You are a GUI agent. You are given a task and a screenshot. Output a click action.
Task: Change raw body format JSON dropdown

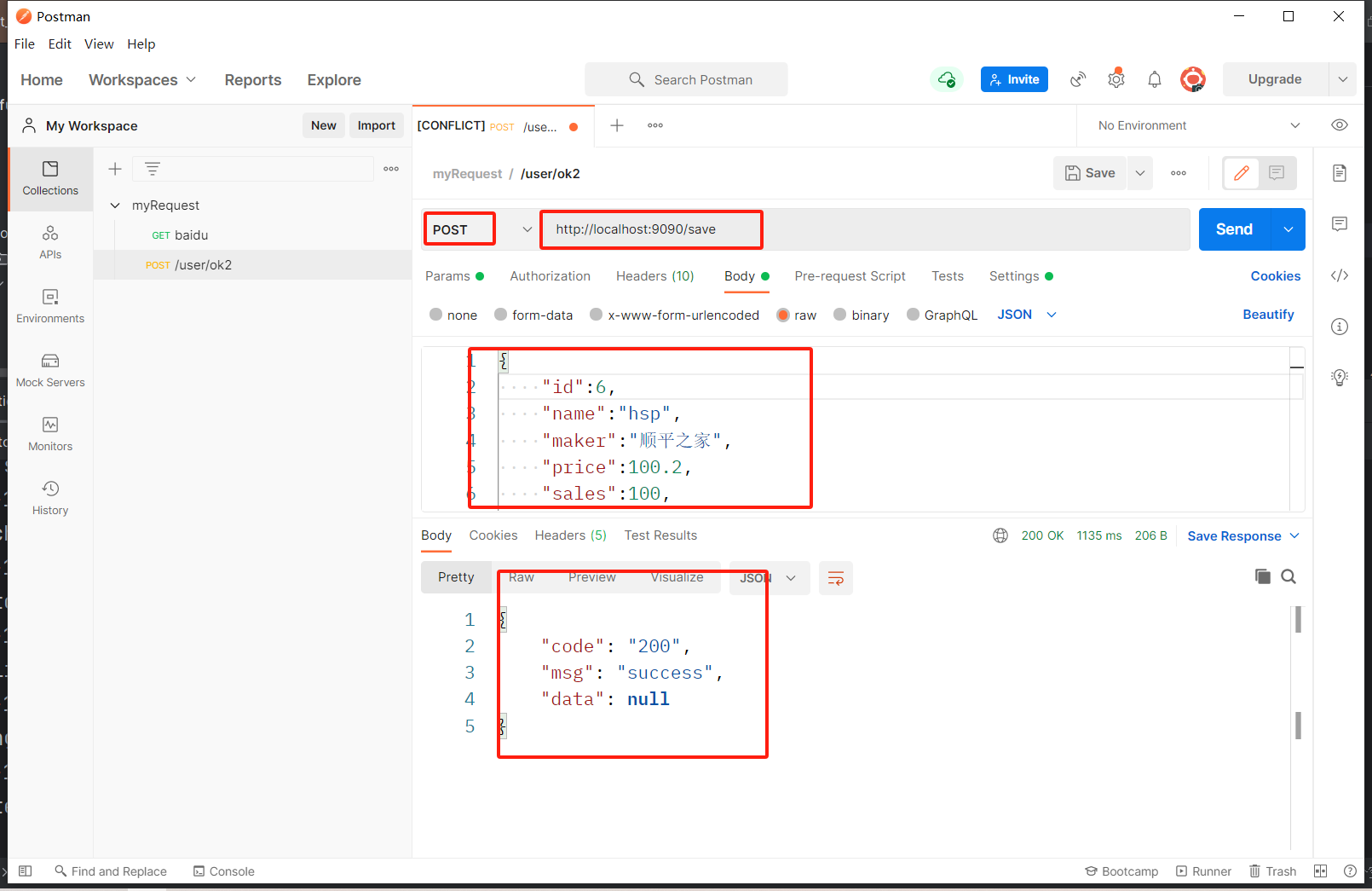point(1027,315)
